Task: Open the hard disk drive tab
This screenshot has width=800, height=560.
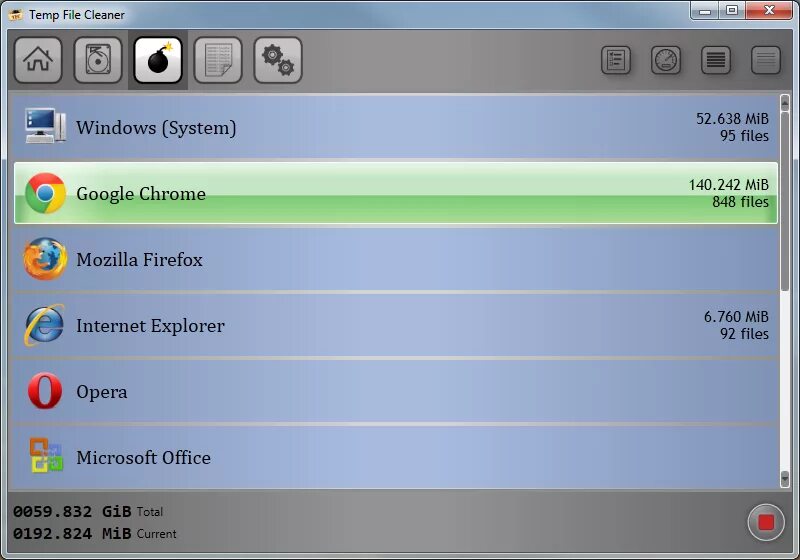Action: pos(98,60)
